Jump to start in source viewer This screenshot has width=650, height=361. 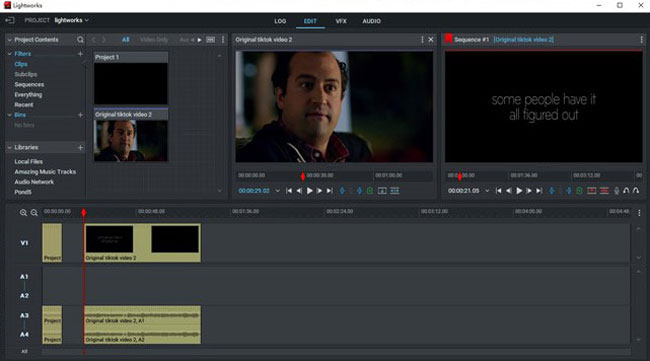click(x=289, y=191)
